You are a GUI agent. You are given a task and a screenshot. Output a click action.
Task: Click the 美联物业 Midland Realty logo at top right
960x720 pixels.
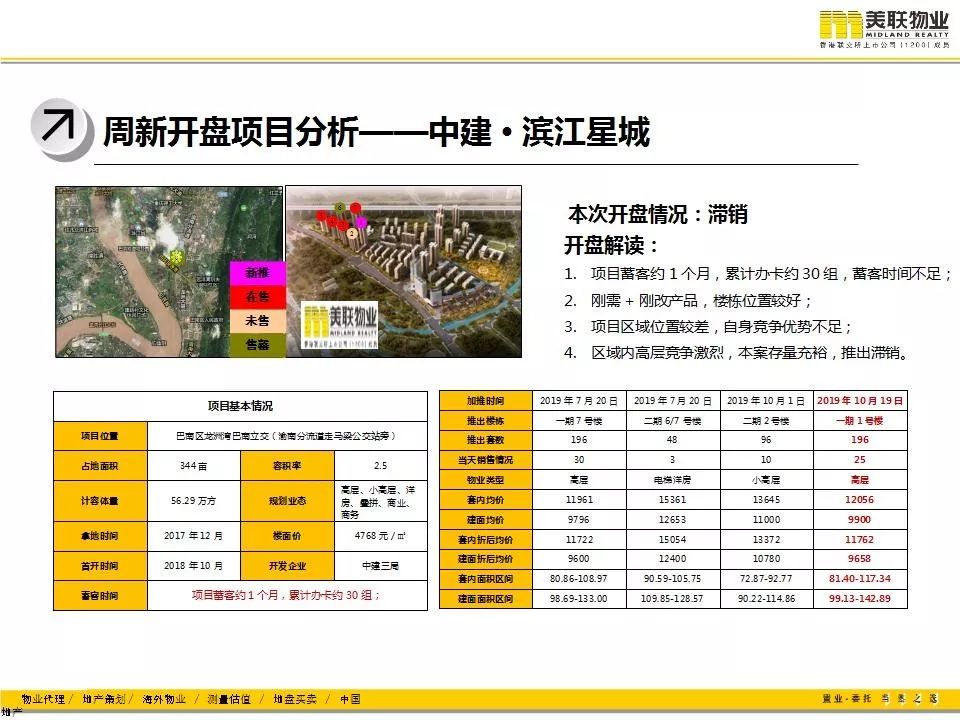coord(883,29)
